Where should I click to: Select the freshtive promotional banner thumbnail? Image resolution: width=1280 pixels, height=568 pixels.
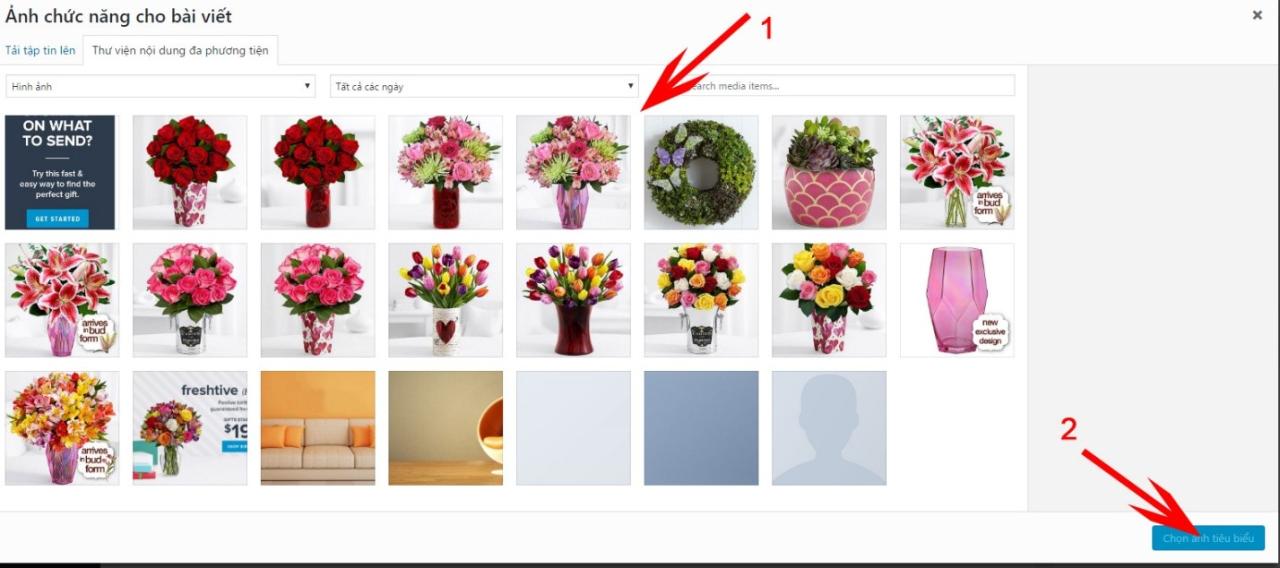[190, 428]
